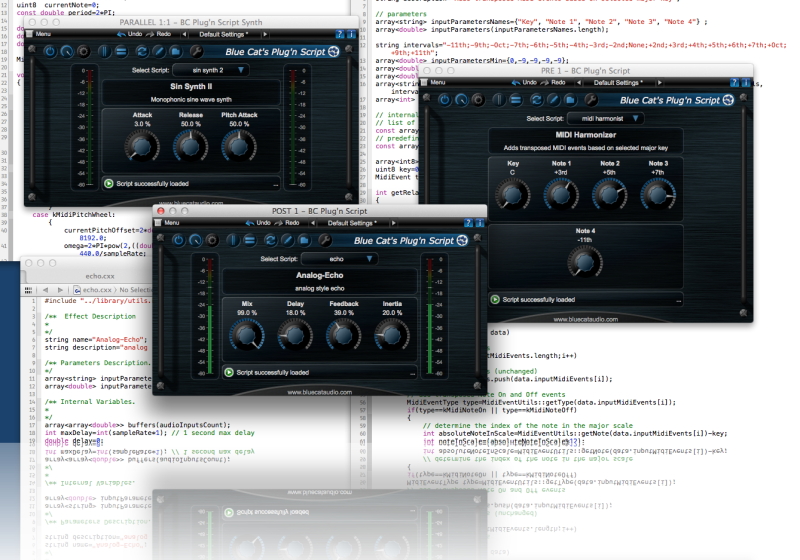Click the Note 4 knob in MIDI Harmonizer
This screenshot has height=560, width=800.
pos(585,262)
